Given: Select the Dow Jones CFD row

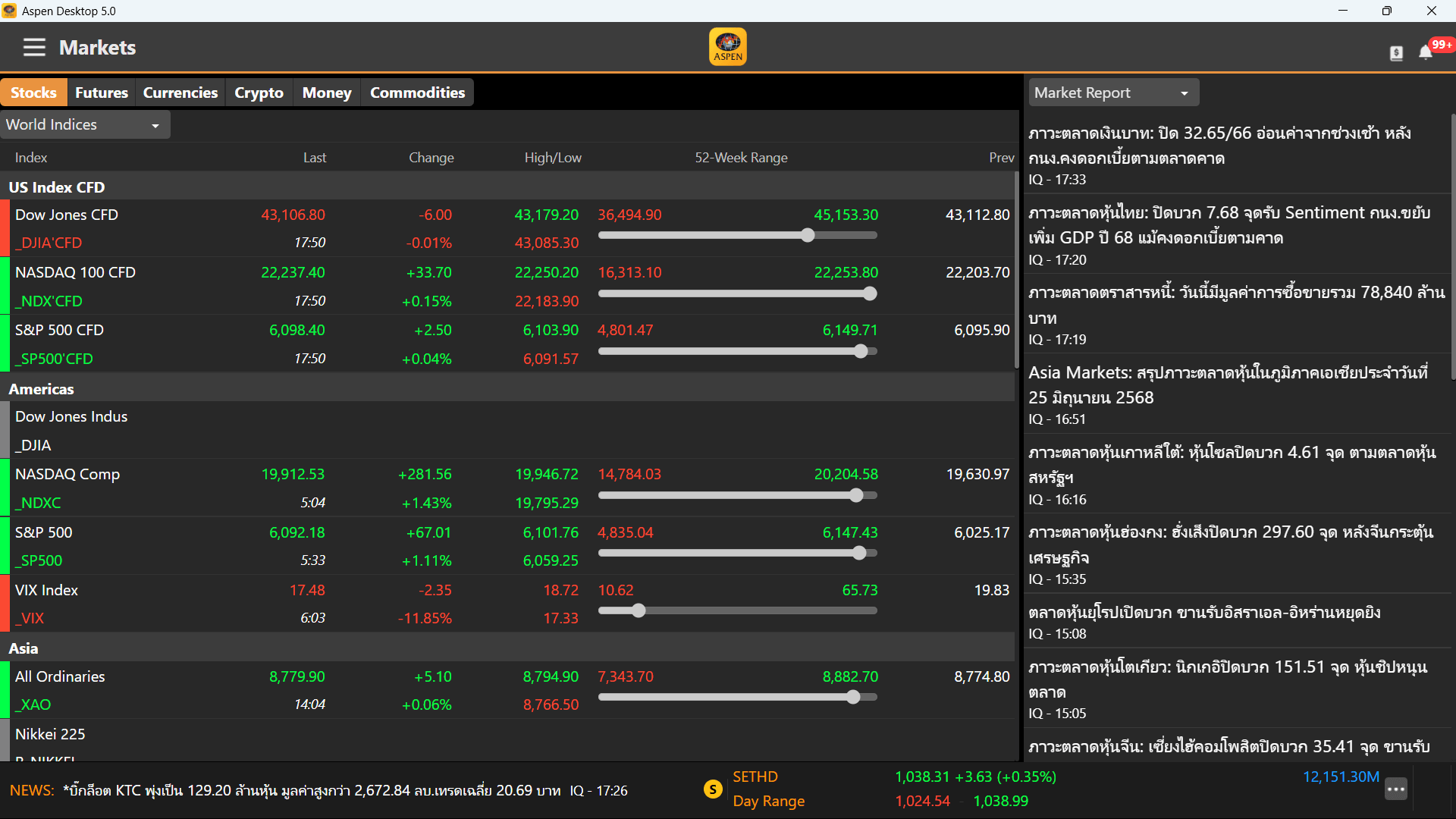Looking at the screenshot, I should coord(507,228).
